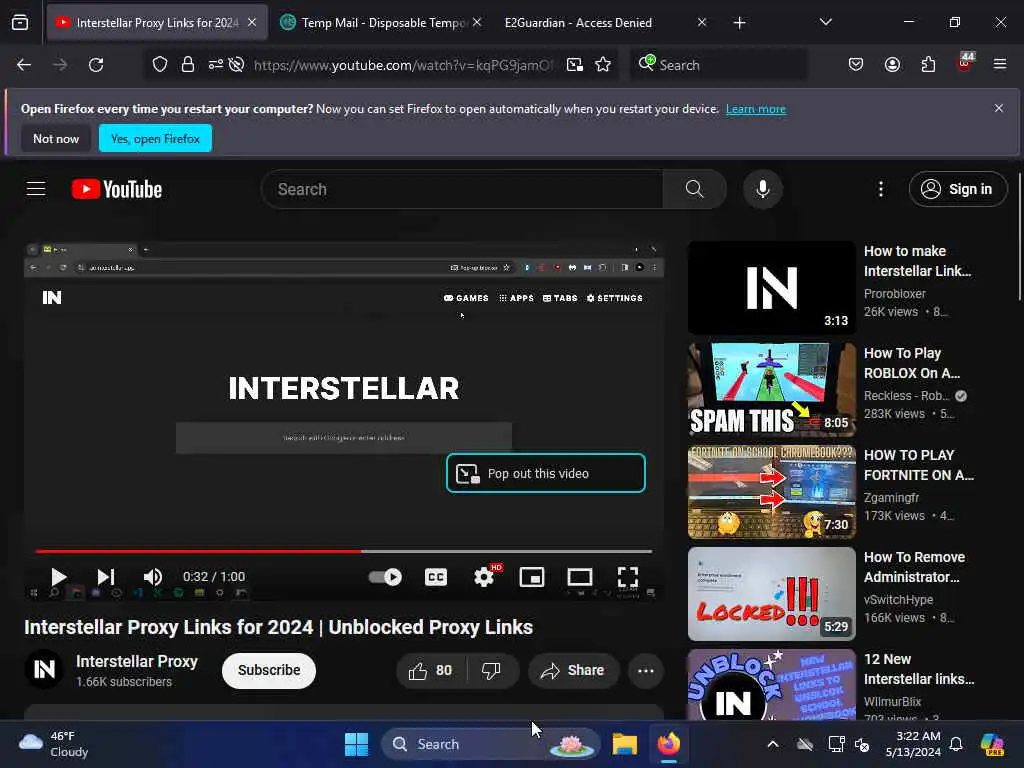Play the video
This screenshot has width=1024, height=768.
(x=58, y=577)
